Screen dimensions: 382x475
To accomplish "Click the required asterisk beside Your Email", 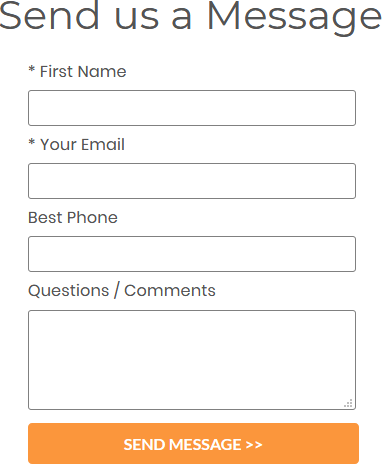I will click(32, 142).
